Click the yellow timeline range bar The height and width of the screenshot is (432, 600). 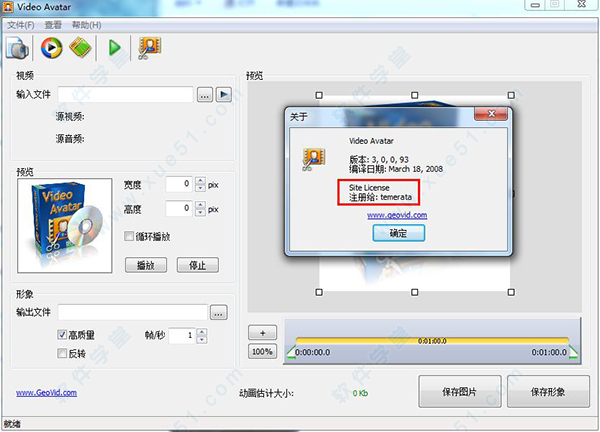[432, 341]
